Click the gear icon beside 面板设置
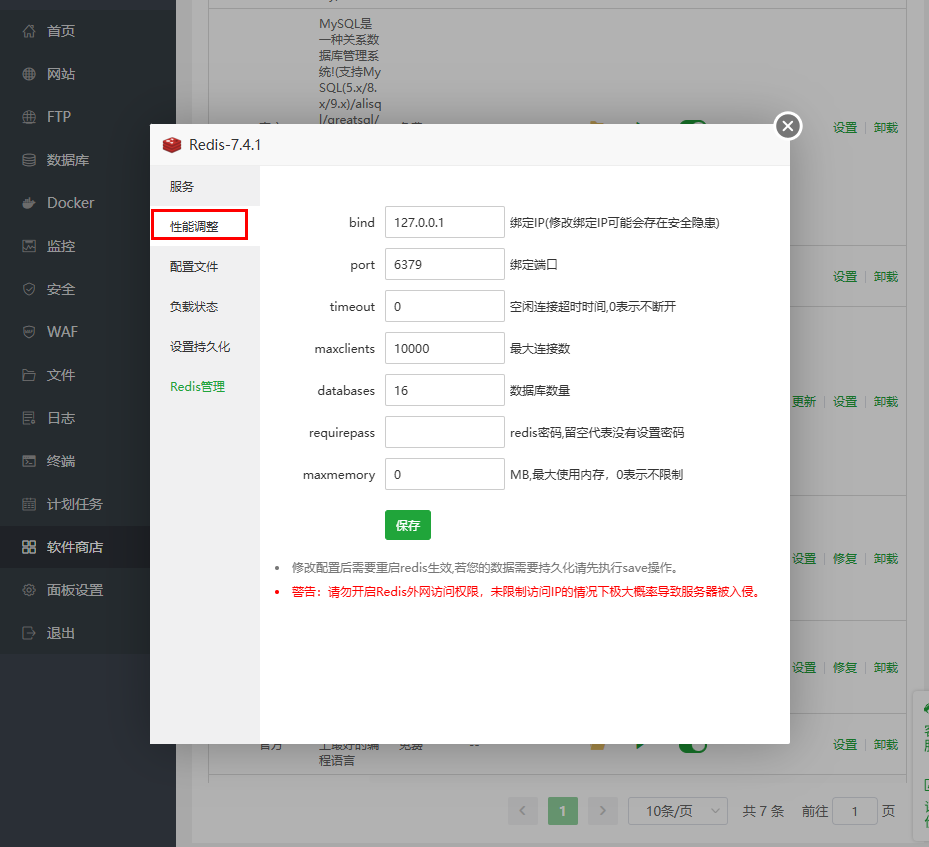The image size is (929, 847). pos(29,590)
